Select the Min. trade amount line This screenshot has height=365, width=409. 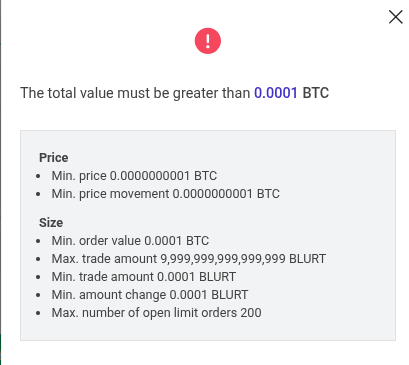(x=143, y=277)
